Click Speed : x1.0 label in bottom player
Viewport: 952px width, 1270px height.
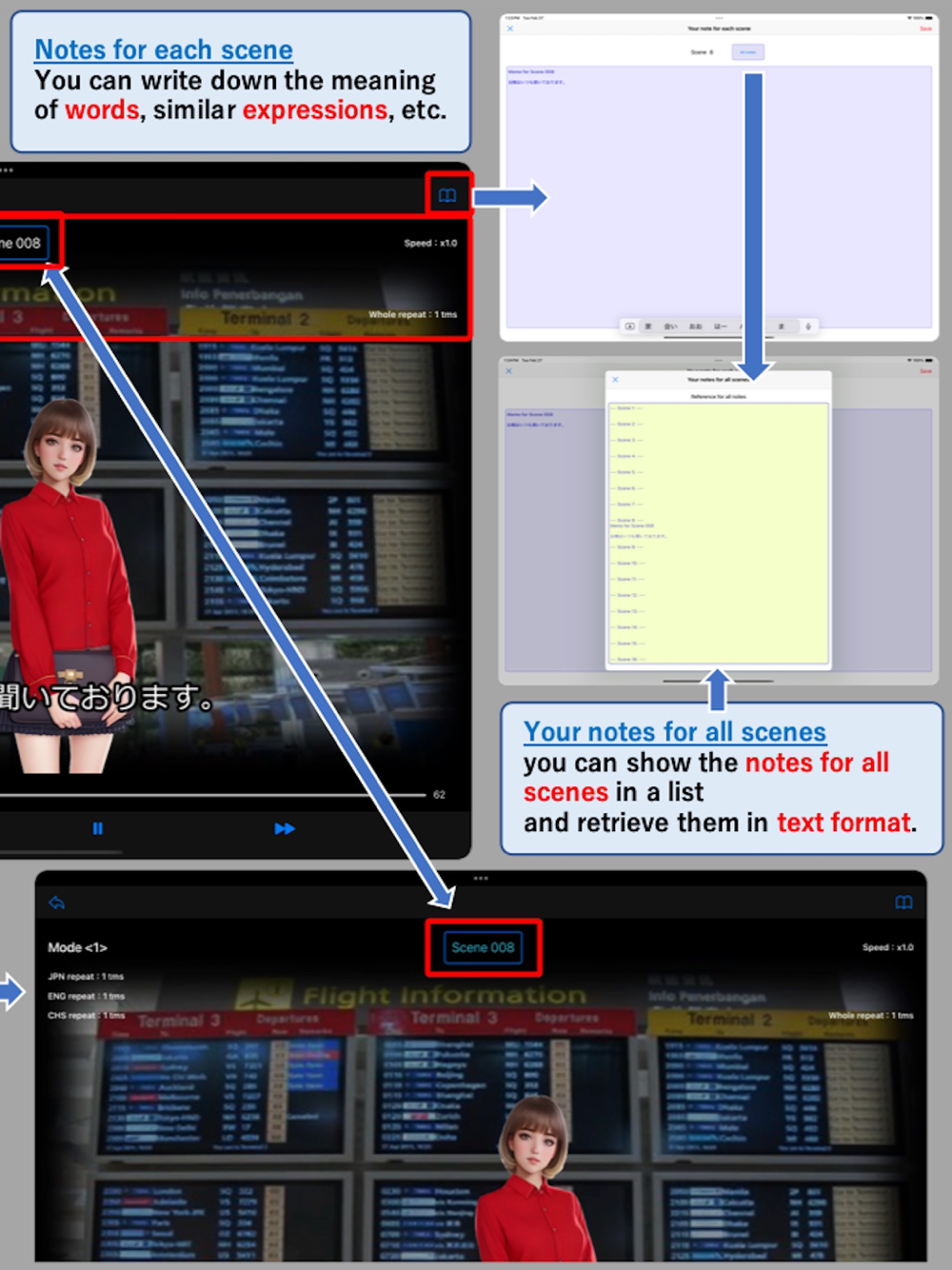(x=887, y=947)
